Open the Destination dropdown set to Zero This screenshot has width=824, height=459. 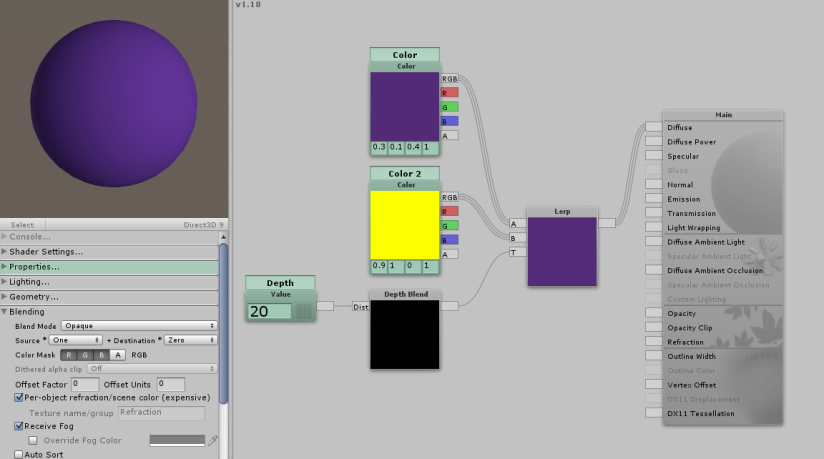pyautogui.click(x=190, y=340)
